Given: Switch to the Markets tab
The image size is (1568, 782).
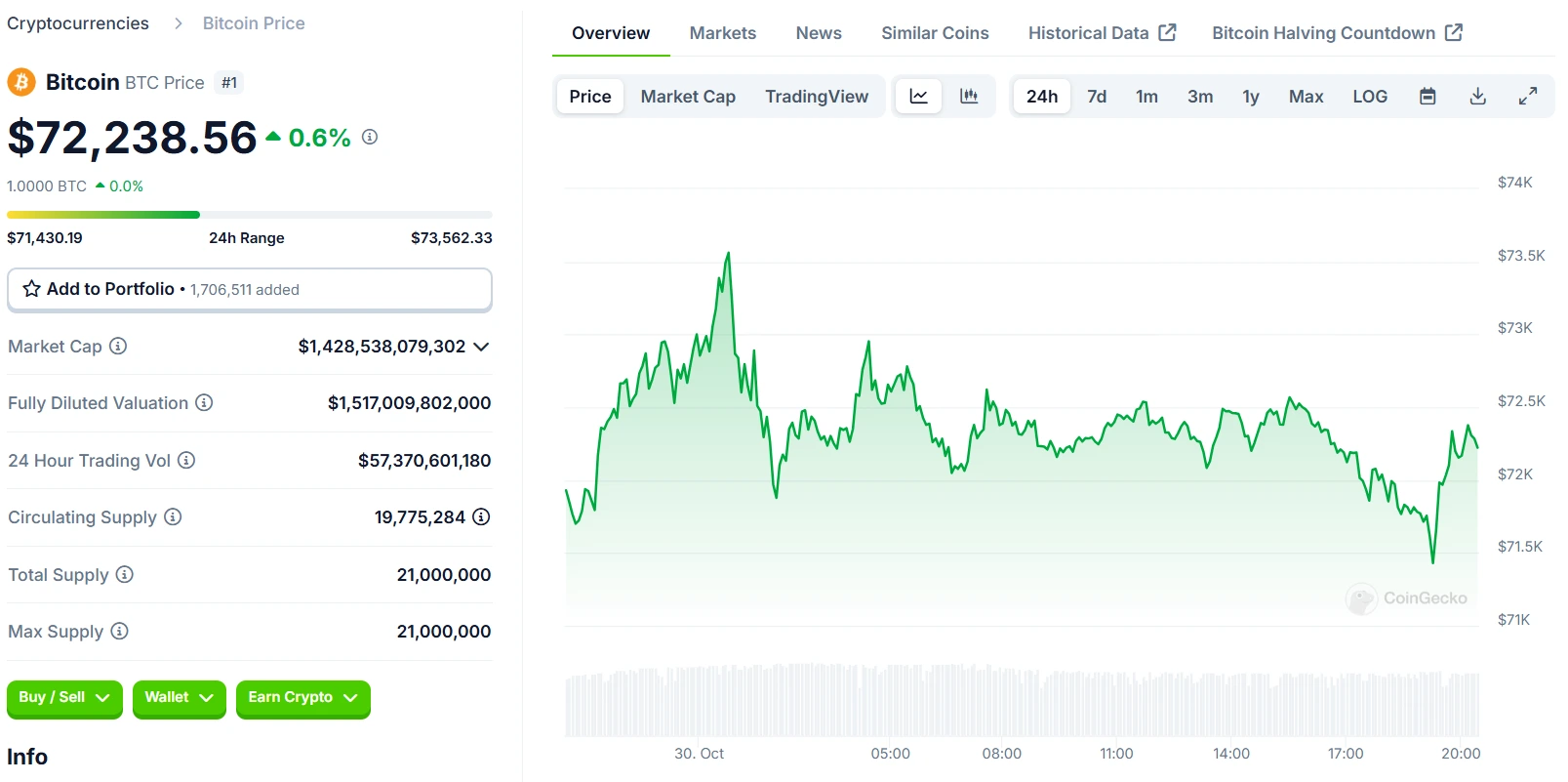Looking at the screenshot, I should (x=723, y=33).
